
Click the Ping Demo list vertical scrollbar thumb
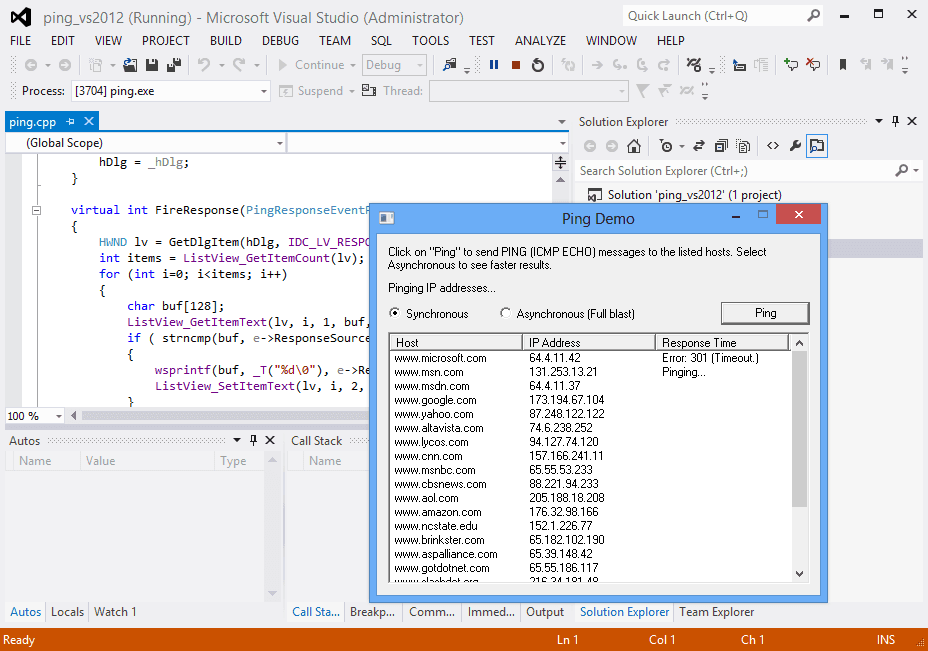tap(799, 429)
